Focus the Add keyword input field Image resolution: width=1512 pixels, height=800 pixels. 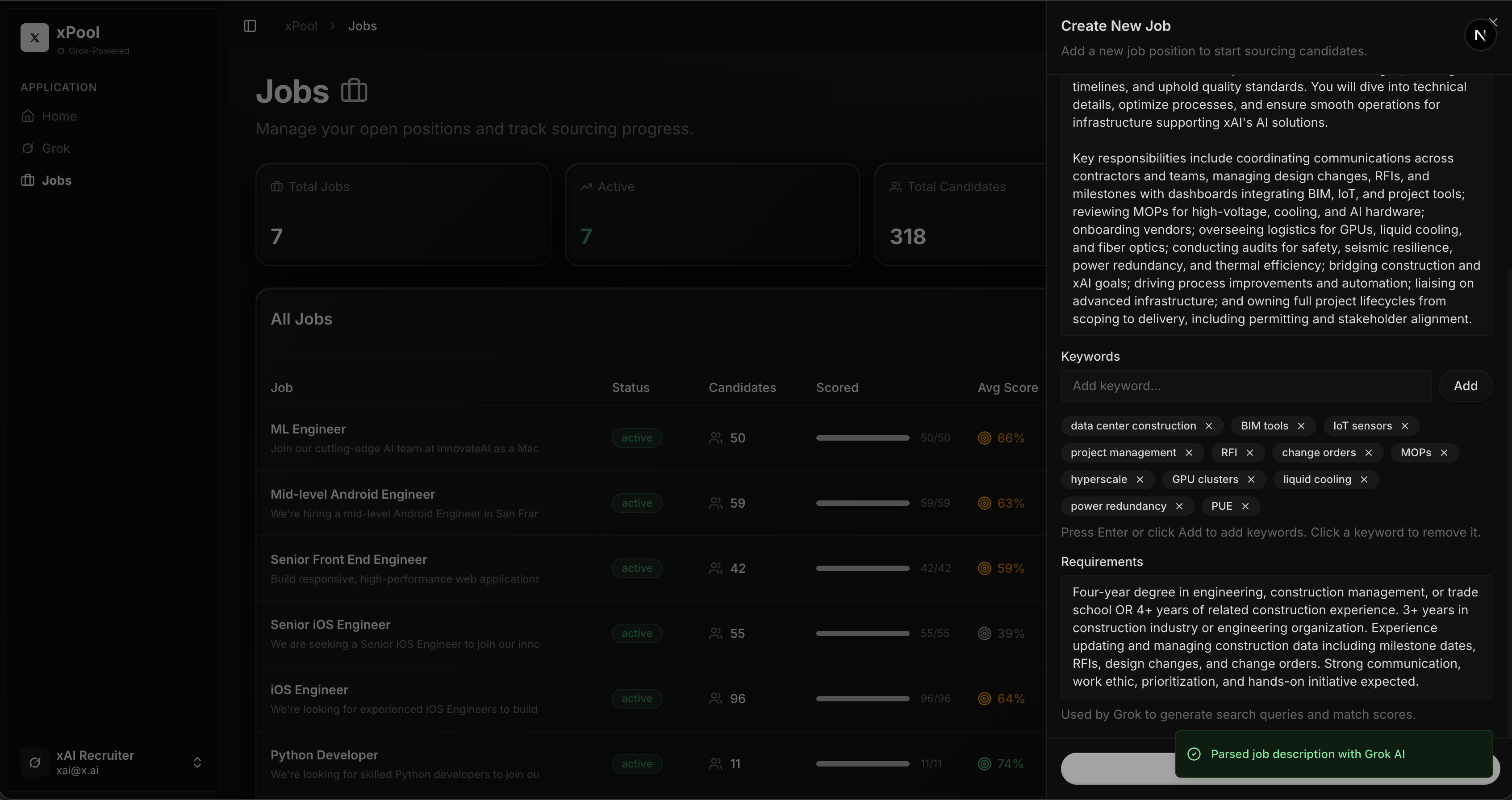tap(1245, 386)
